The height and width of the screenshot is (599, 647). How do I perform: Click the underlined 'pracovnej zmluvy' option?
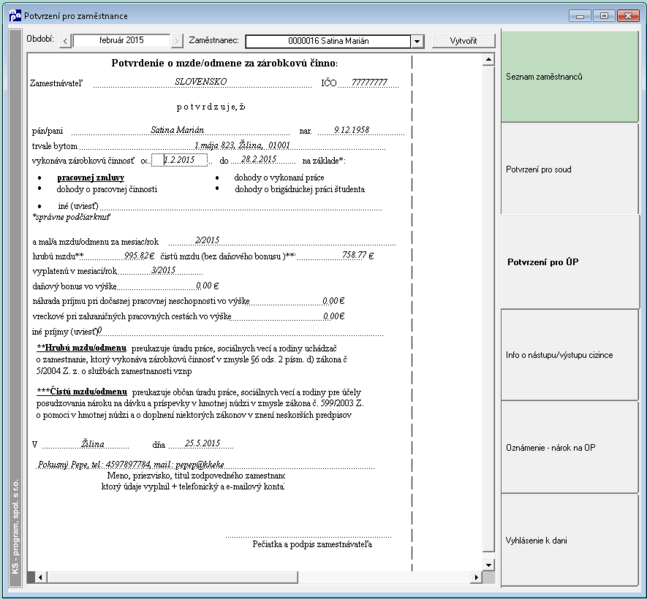(90, 178)
